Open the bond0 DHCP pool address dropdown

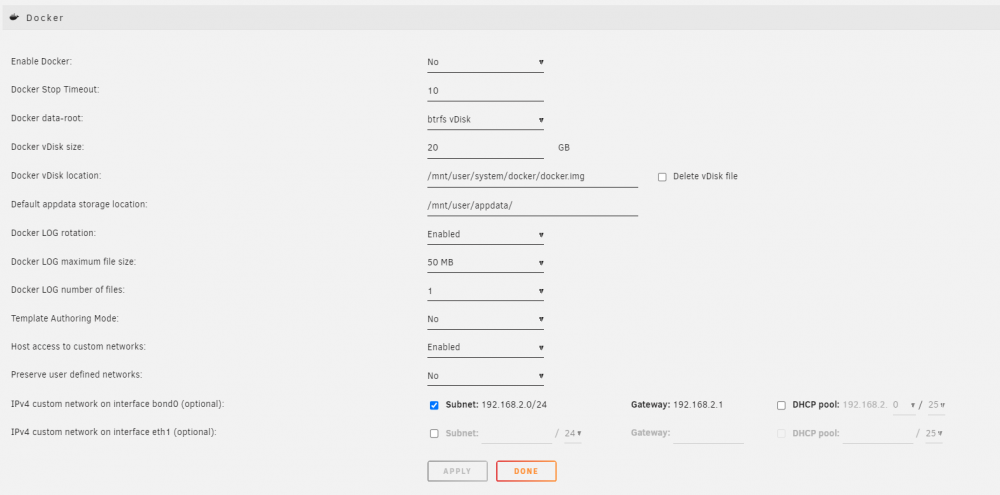coord(904,405)
